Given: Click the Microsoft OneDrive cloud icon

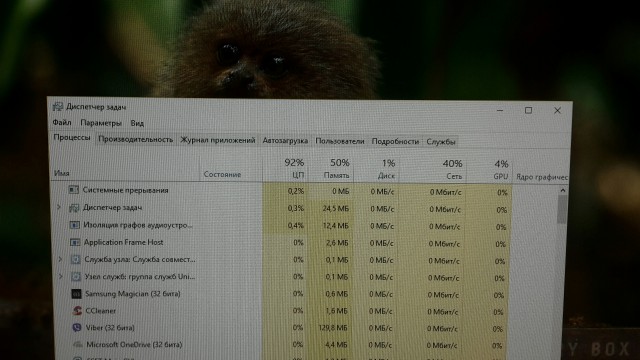Looking at the screenshot, I should 78,344.
